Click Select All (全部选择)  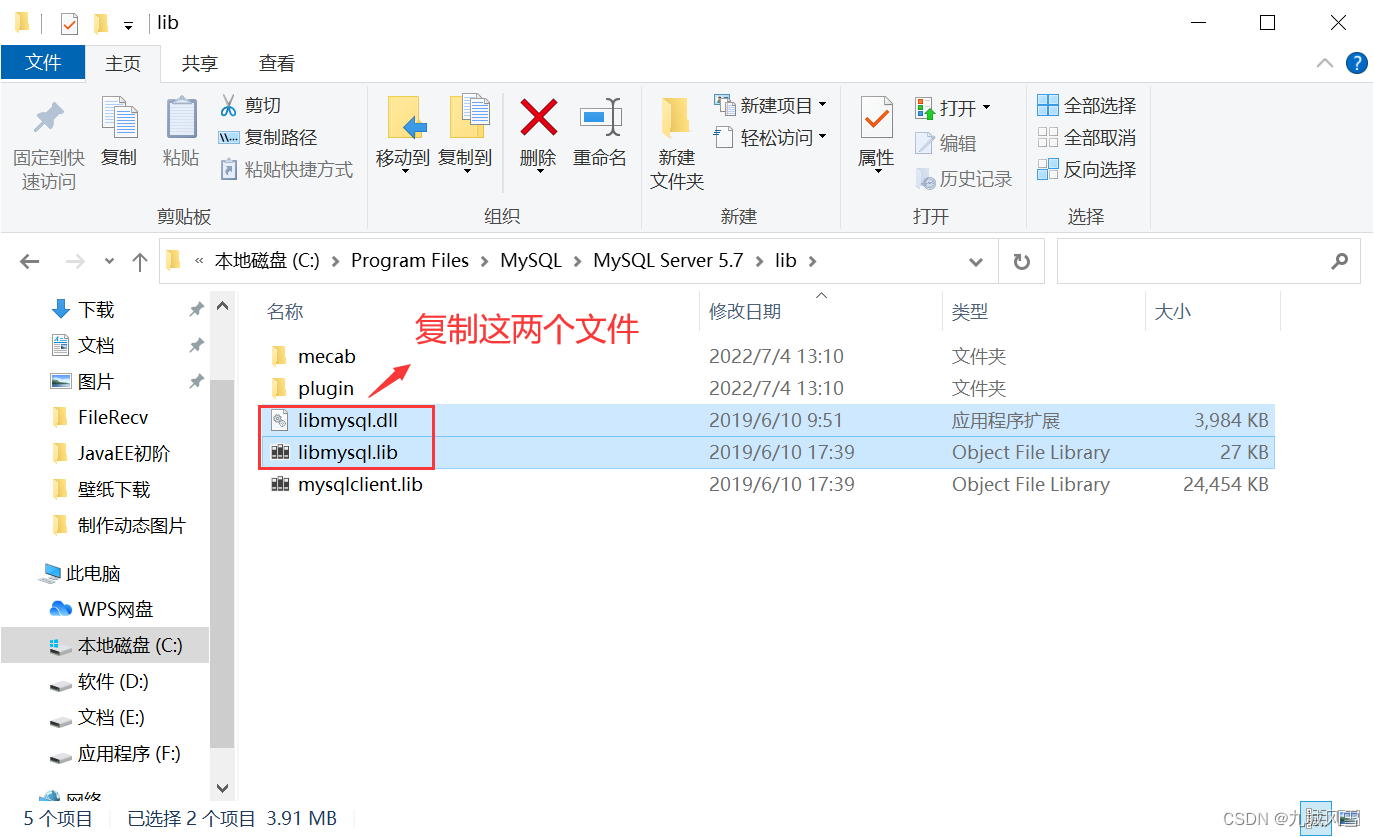click(1087, 105)
